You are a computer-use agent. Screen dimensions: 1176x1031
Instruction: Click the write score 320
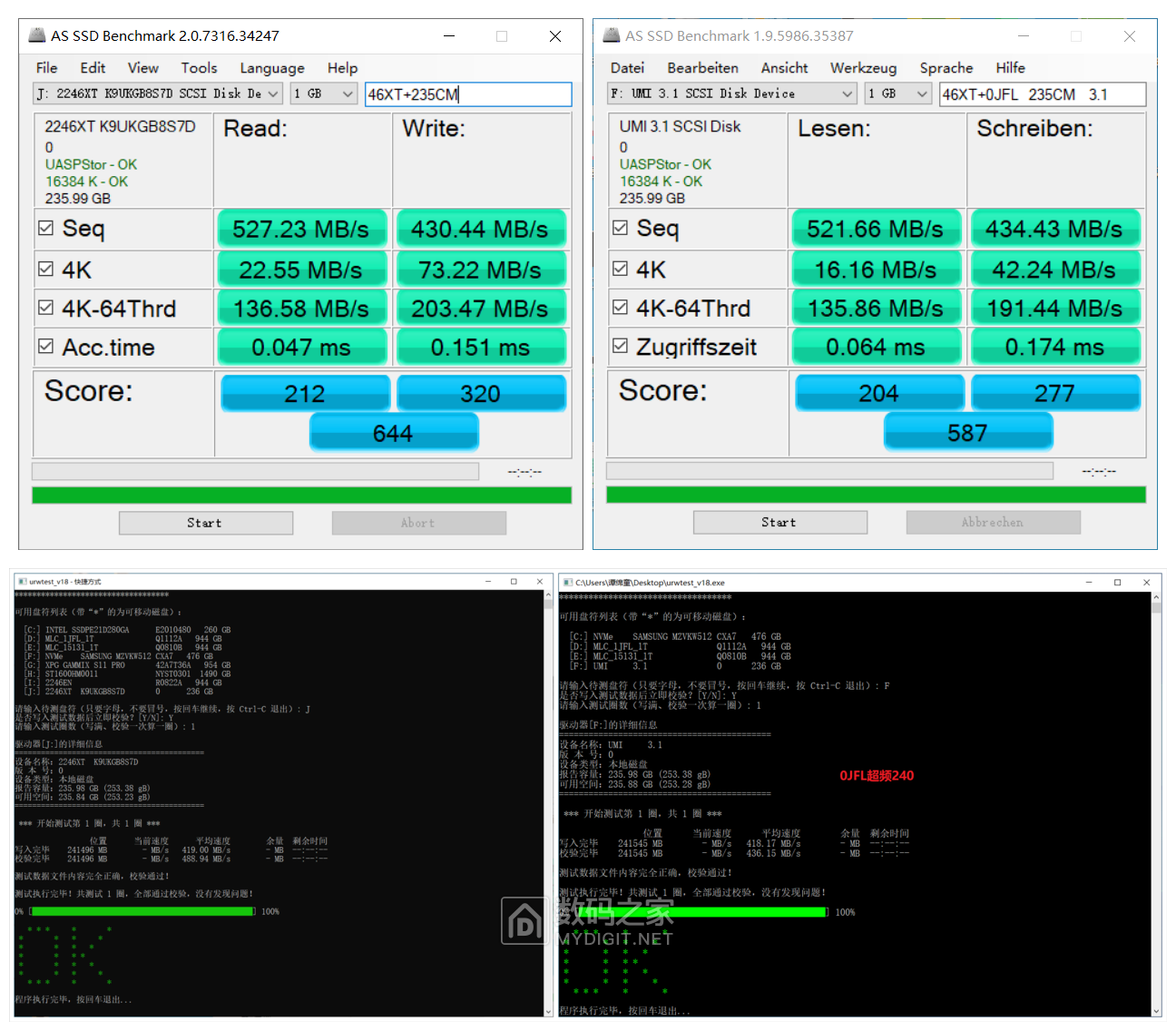click(x=481, y=393)
